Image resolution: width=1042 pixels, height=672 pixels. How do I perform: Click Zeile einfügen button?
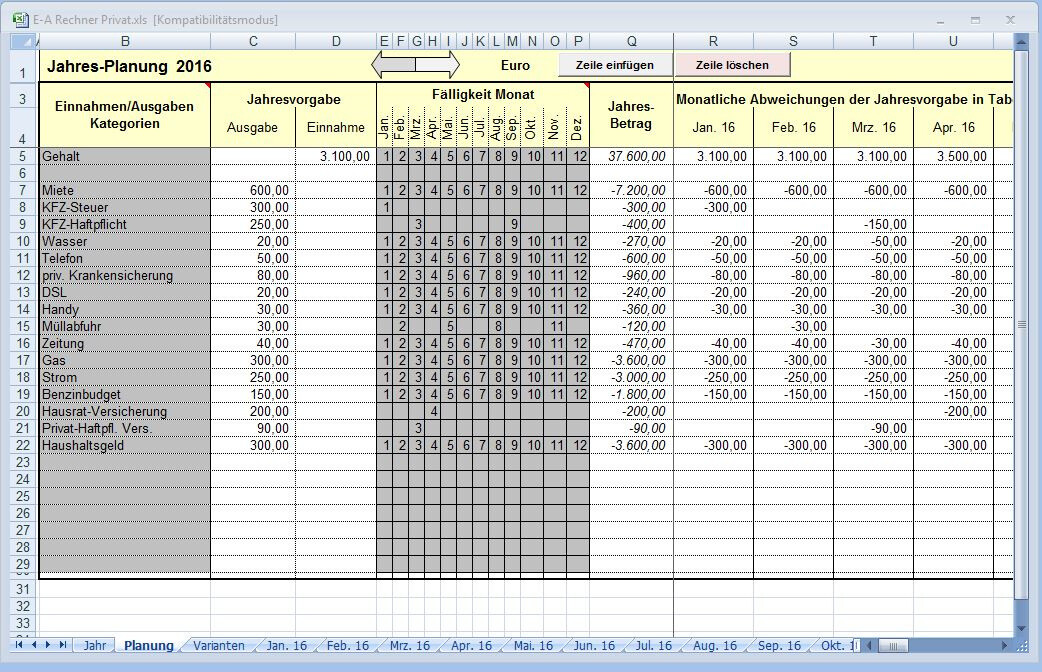615,65
